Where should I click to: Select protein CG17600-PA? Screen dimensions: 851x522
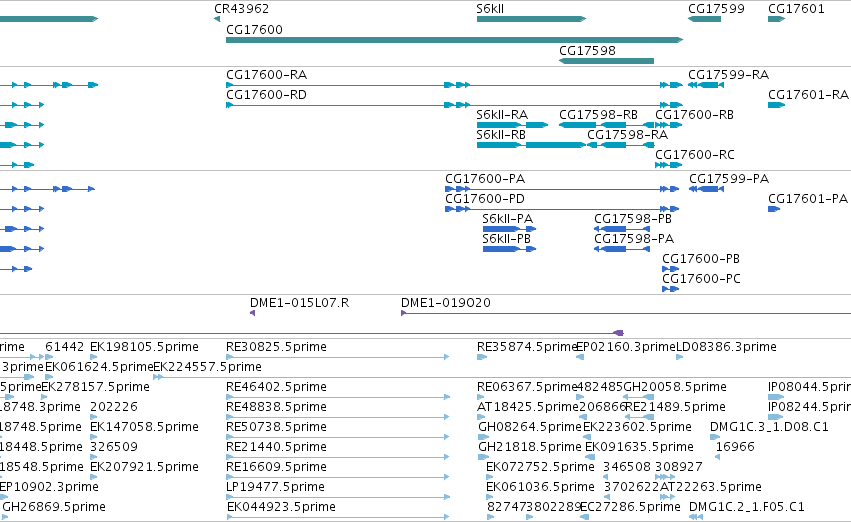[562, 189]
